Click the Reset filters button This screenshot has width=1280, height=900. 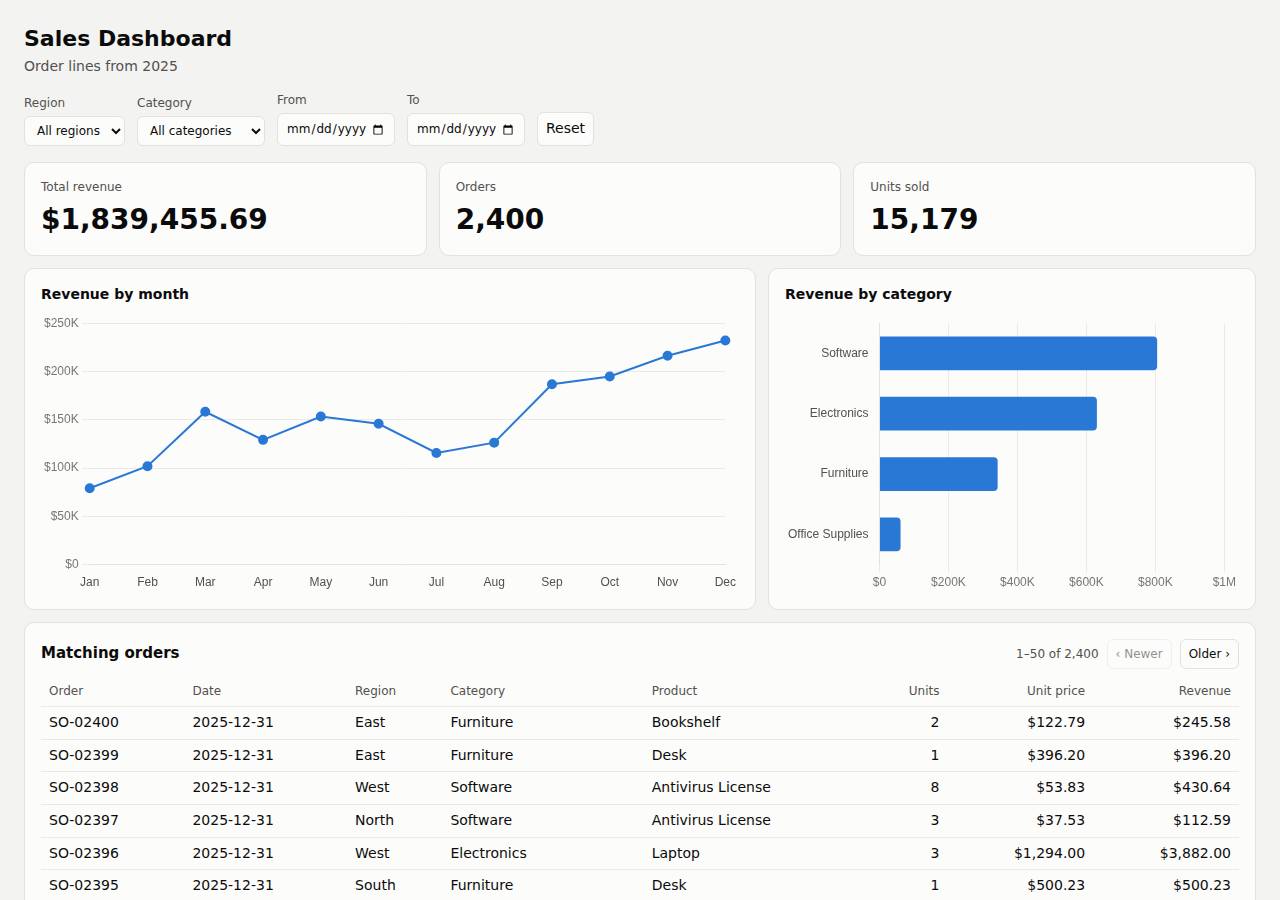click(565, 129)
